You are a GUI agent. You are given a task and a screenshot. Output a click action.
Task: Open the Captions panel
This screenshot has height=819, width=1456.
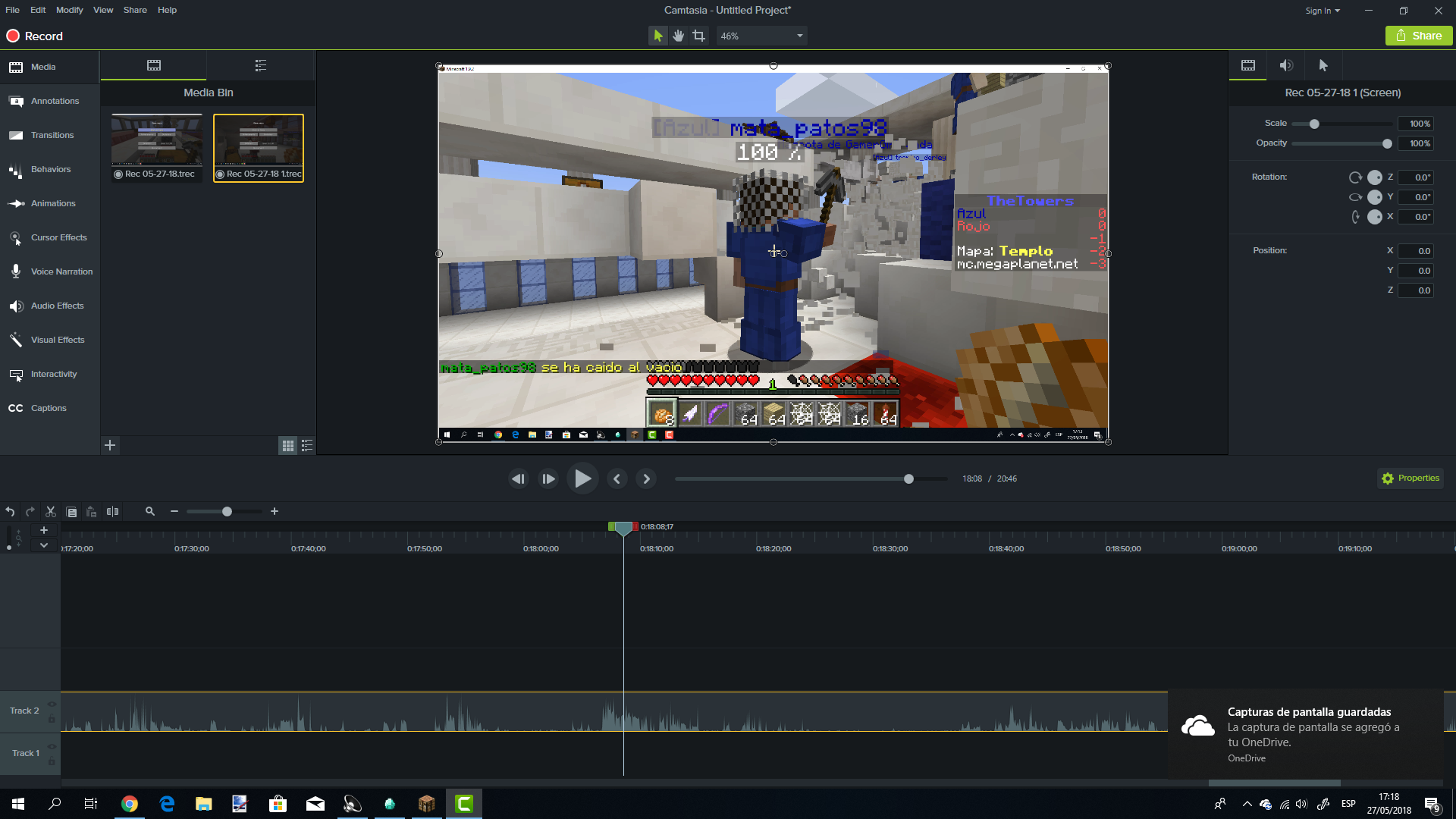pyautogui.click(x=49, y=408)
